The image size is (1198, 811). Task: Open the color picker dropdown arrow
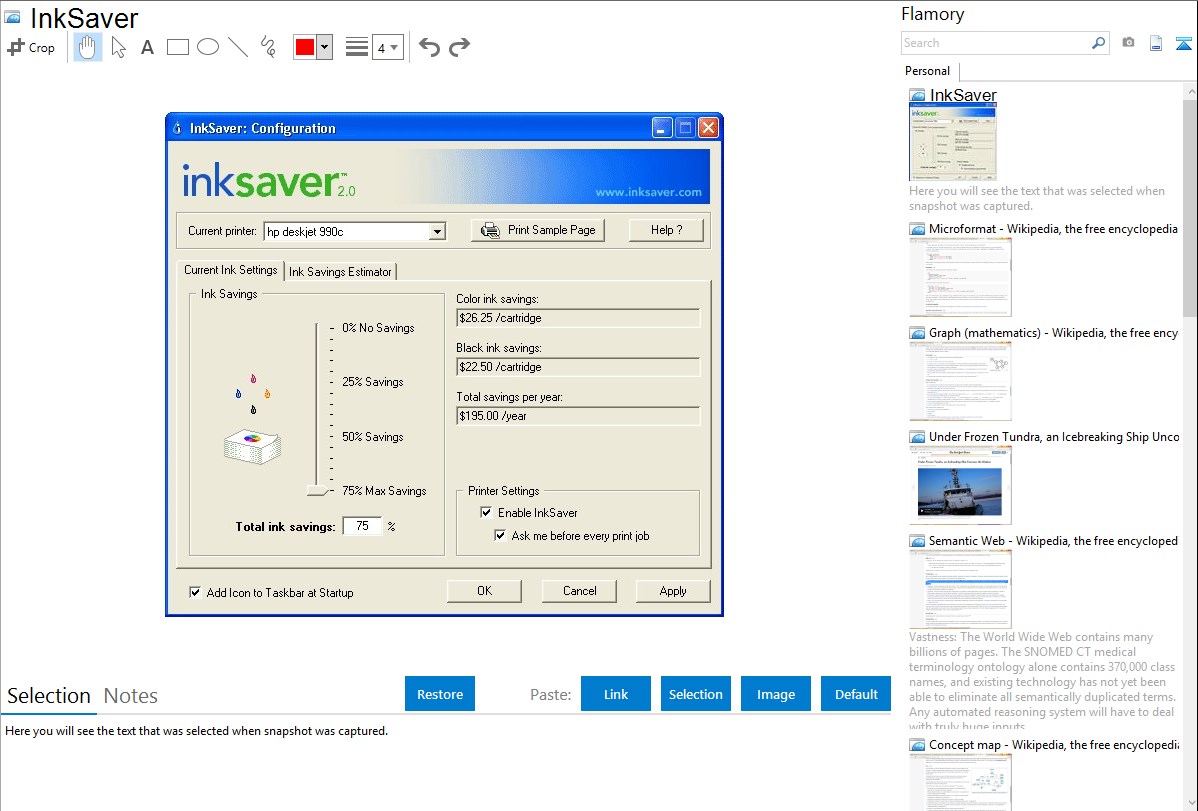tap(325, 47)
